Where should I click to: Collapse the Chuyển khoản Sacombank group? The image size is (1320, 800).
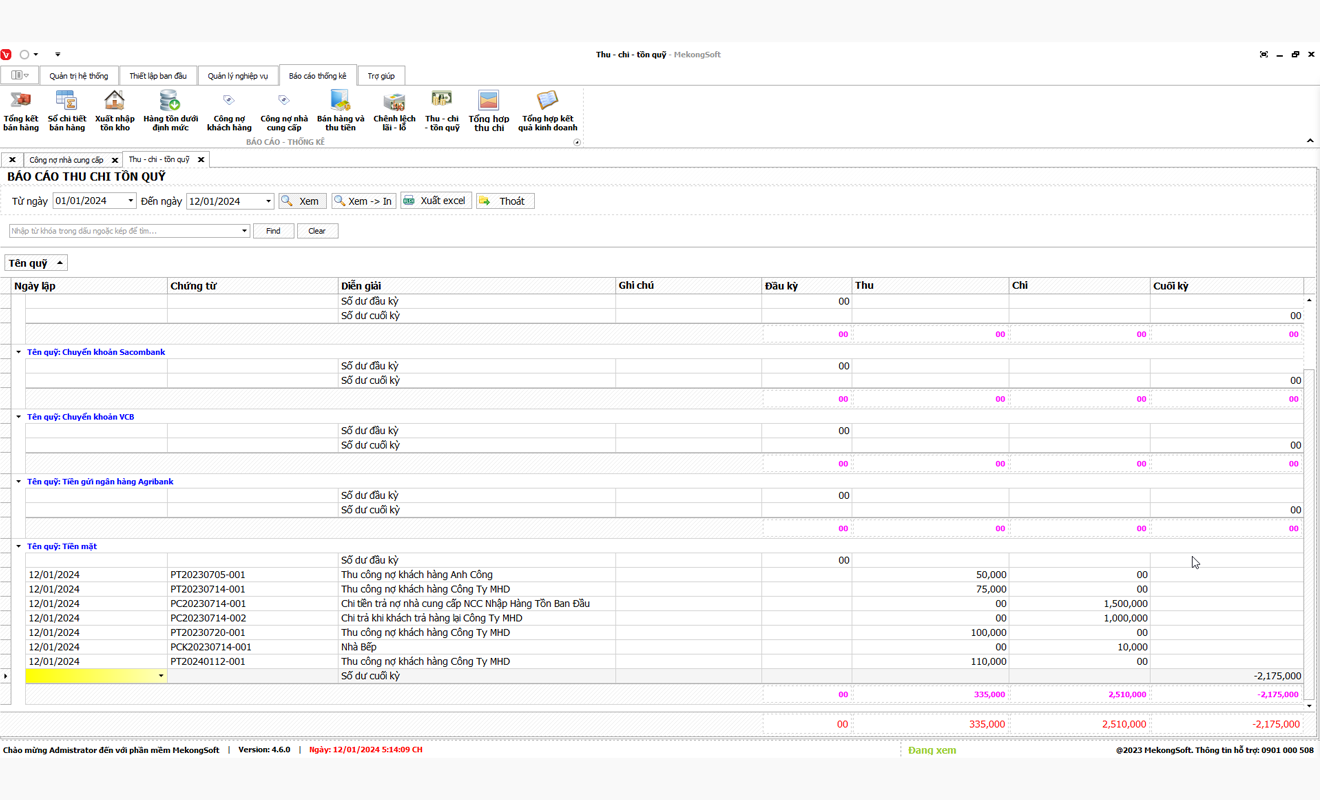coord(18,352)
